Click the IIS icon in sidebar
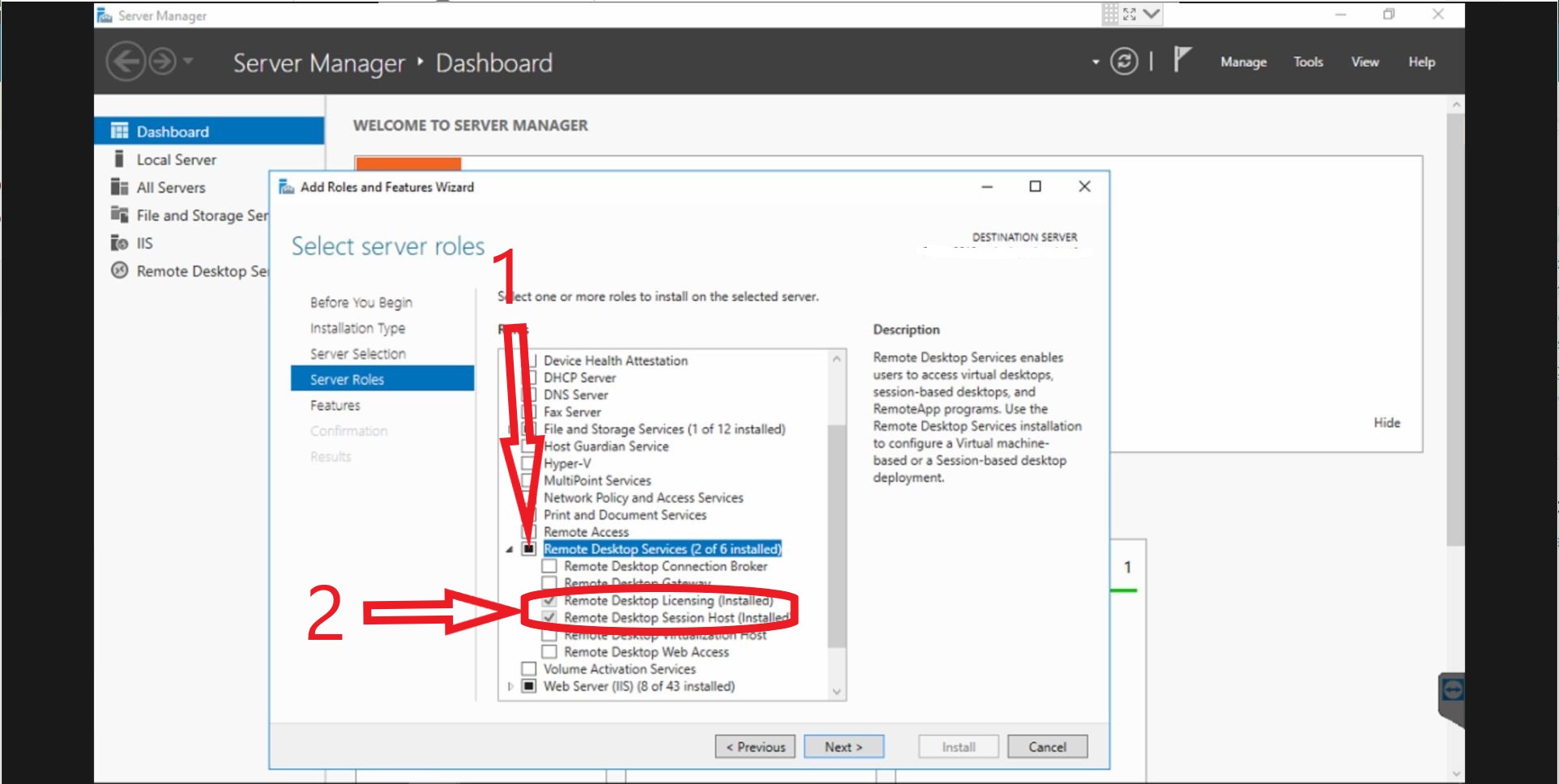 click(x=120, y=243)
